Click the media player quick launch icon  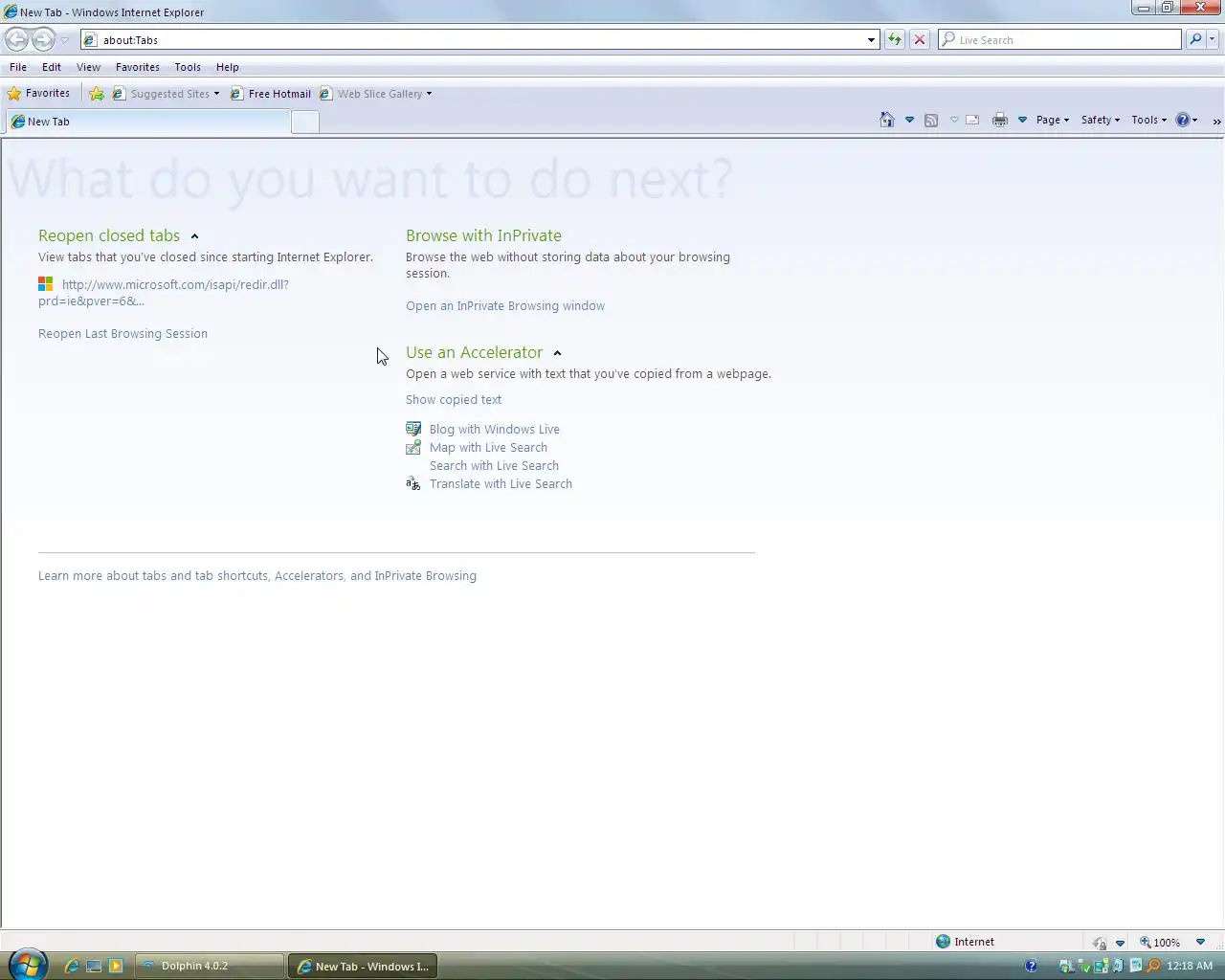116,966
